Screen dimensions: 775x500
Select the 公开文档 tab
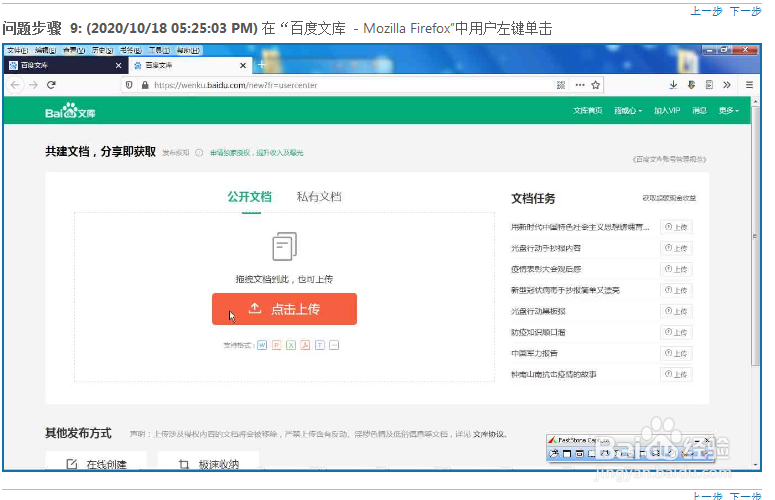tap(250, 197)
